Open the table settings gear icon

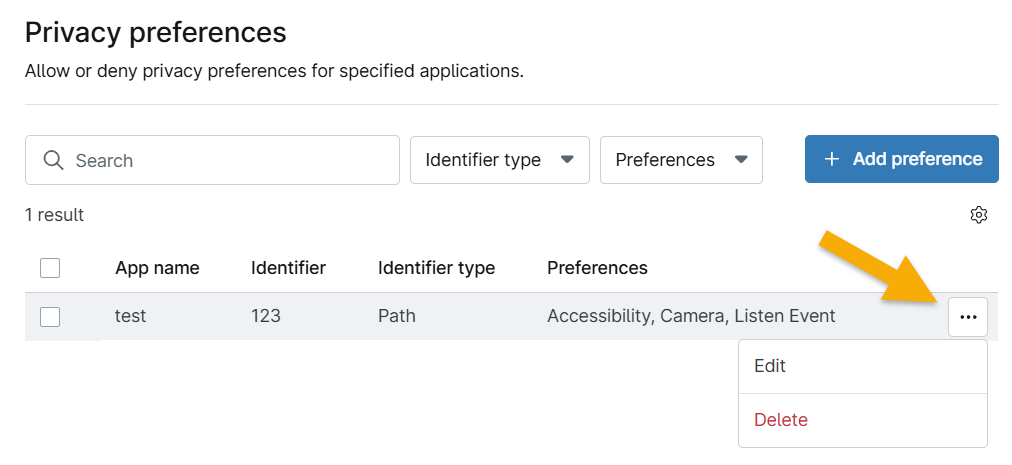click(x=979, y=215)
